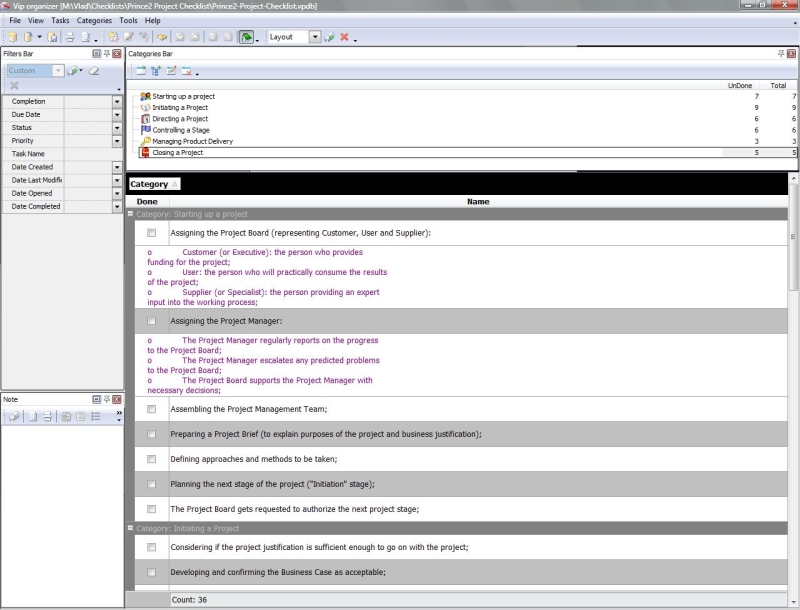
Task: Click the bullet list icon in Note panel
Action: coord(95,416)
